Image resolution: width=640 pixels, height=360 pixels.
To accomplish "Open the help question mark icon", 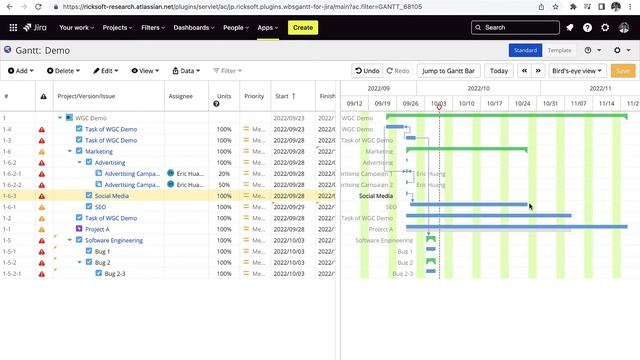I will coord(587,27).
